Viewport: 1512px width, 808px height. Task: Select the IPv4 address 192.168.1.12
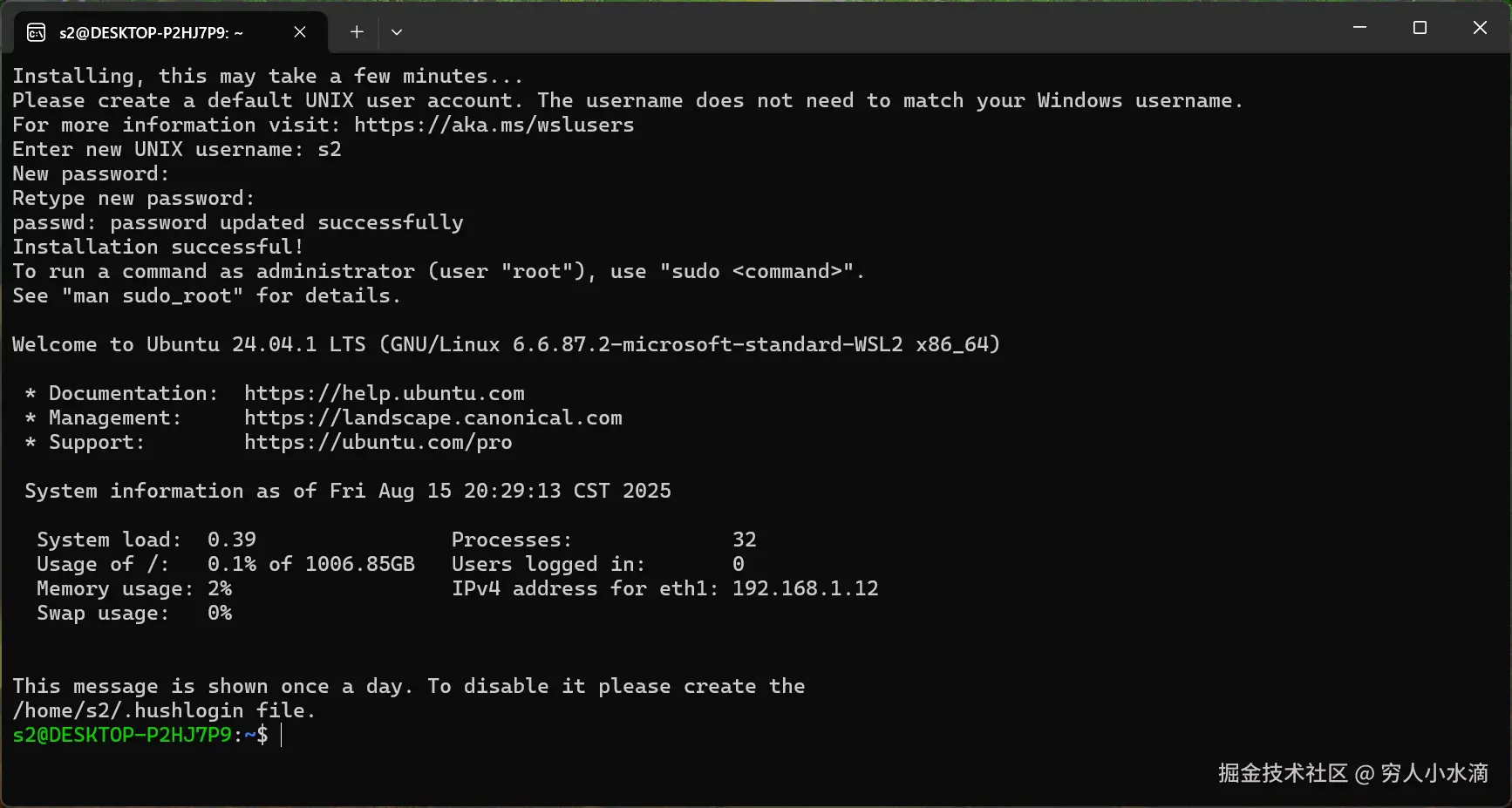coord(804,588)
